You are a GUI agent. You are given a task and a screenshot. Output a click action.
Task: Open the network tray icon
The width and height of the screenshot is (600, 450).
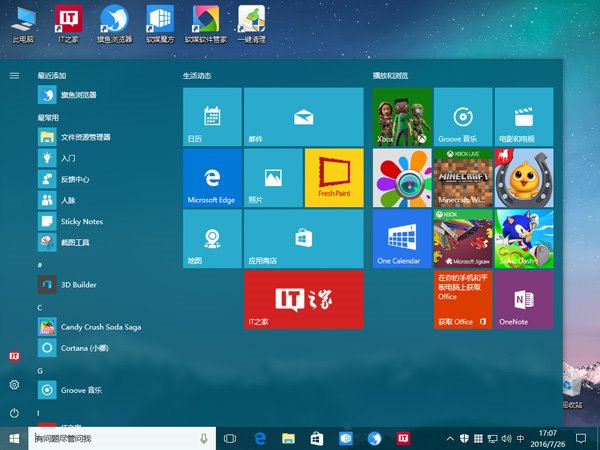click(492, 439)
